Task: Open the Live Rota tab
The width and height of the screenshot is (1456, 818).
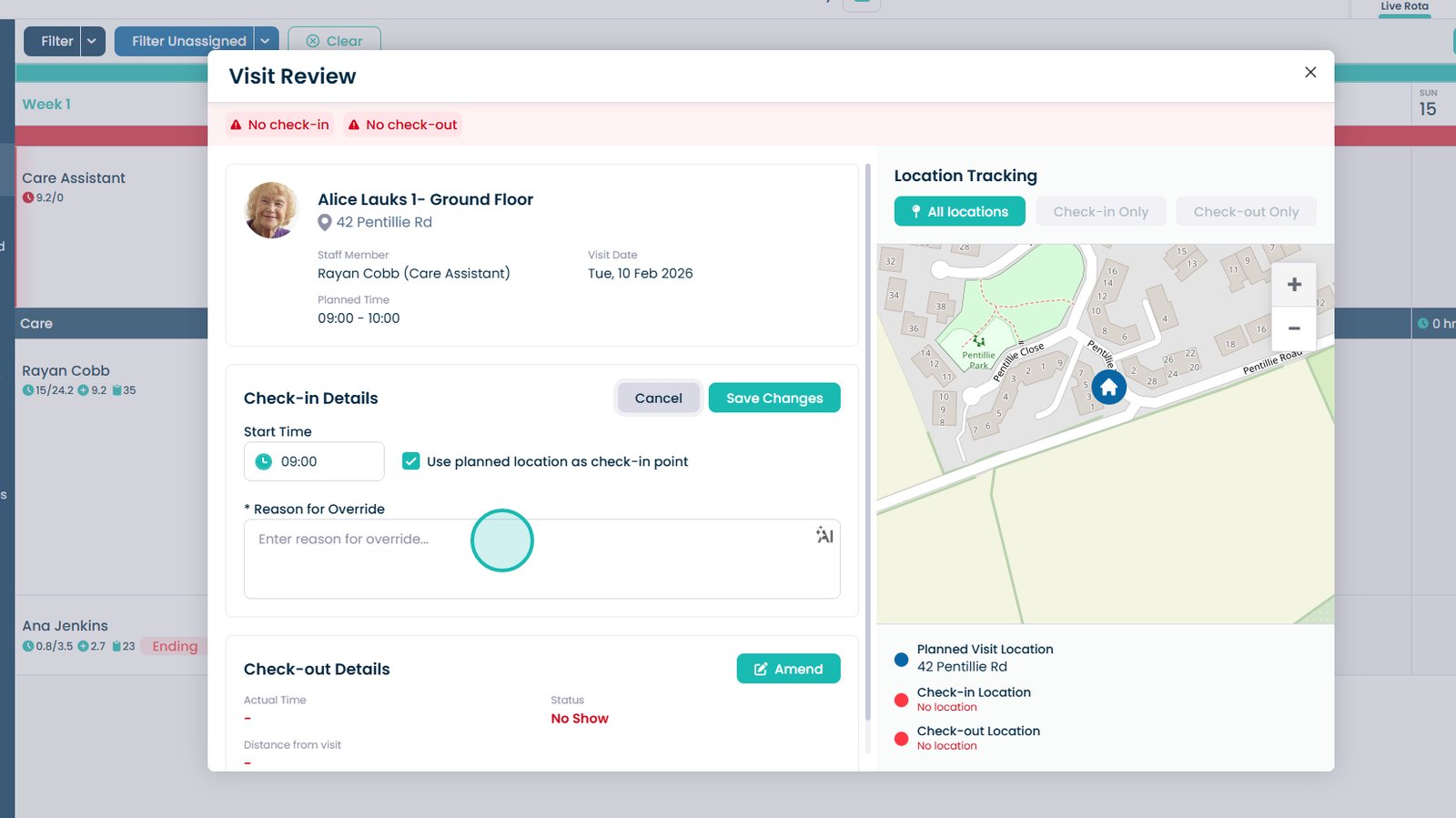Action: click(x=1403, y=7)
